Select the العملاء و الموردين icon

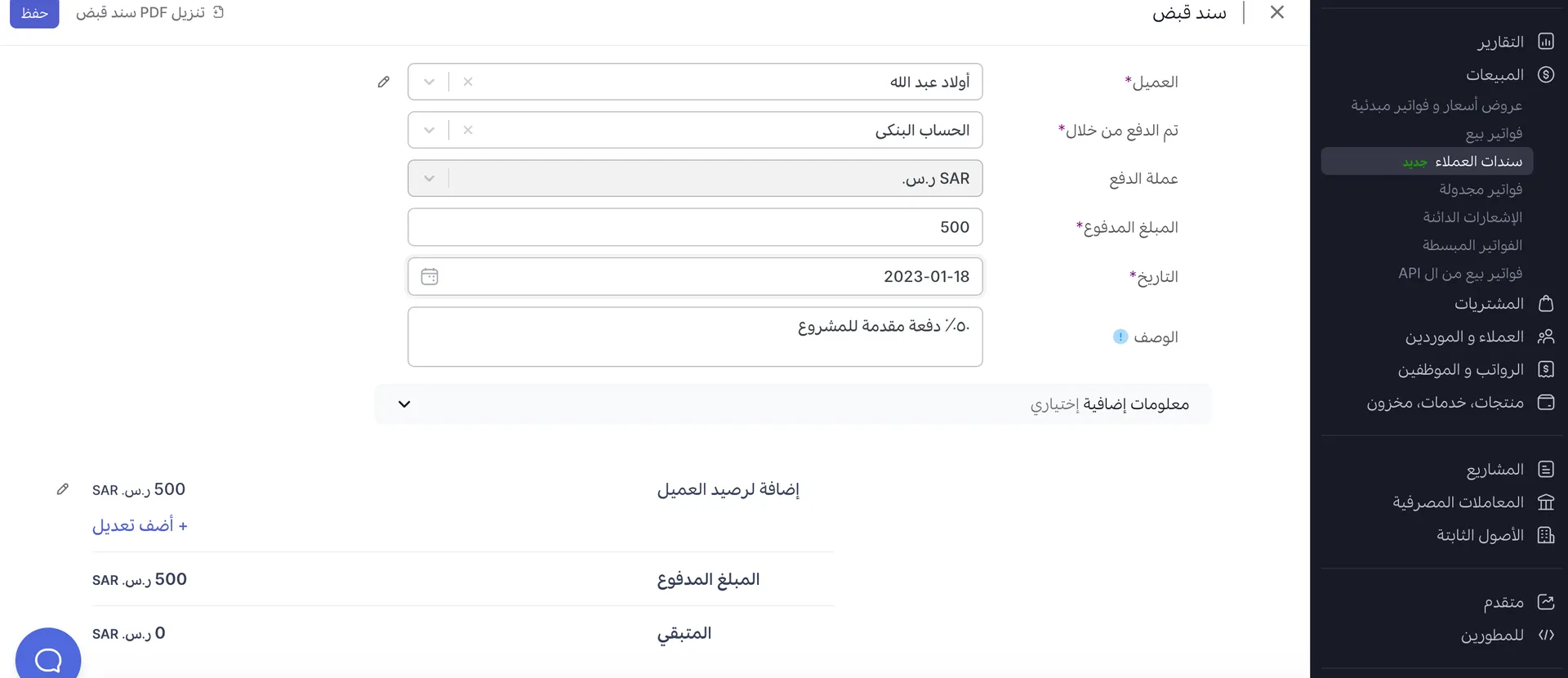pyautogui.click(x=1546, y=337)
